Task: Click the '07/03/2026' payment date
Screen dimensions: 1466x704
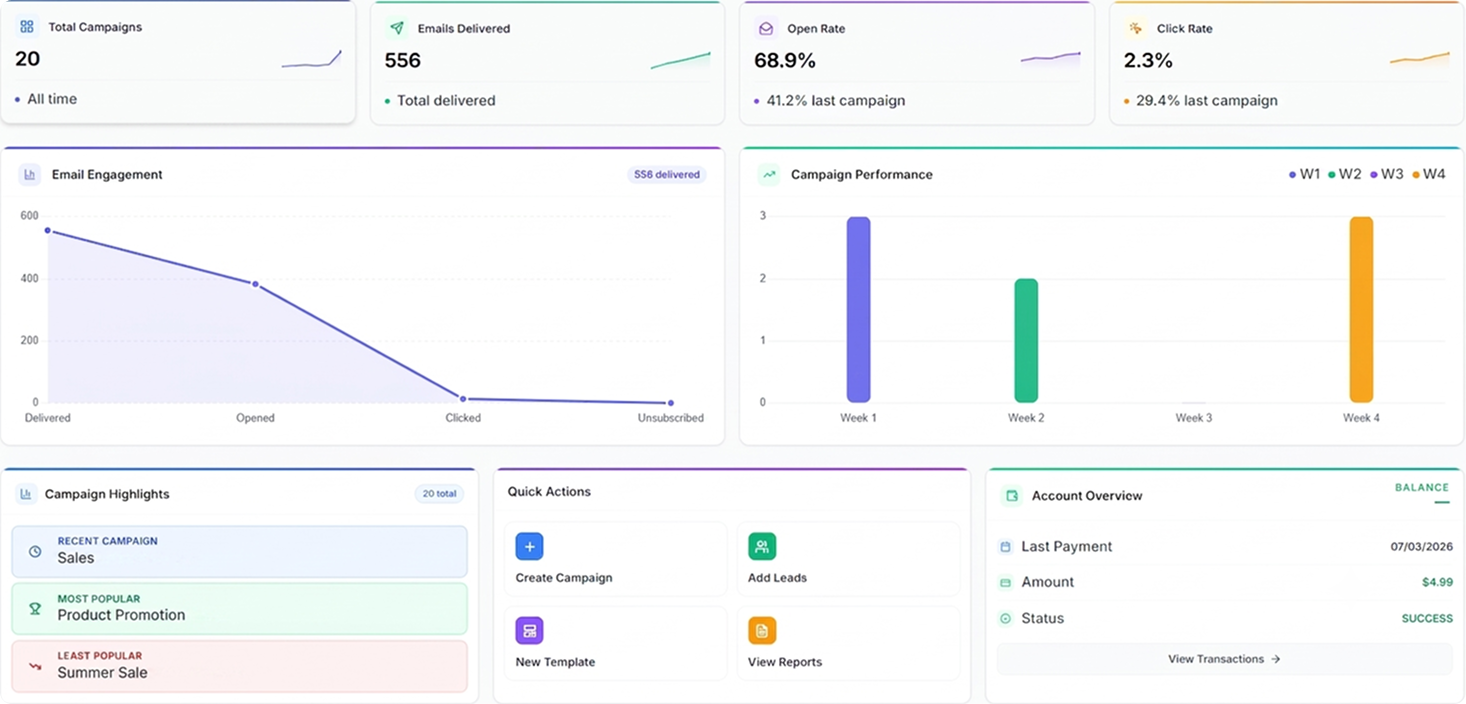Action: pos(1422,547)
